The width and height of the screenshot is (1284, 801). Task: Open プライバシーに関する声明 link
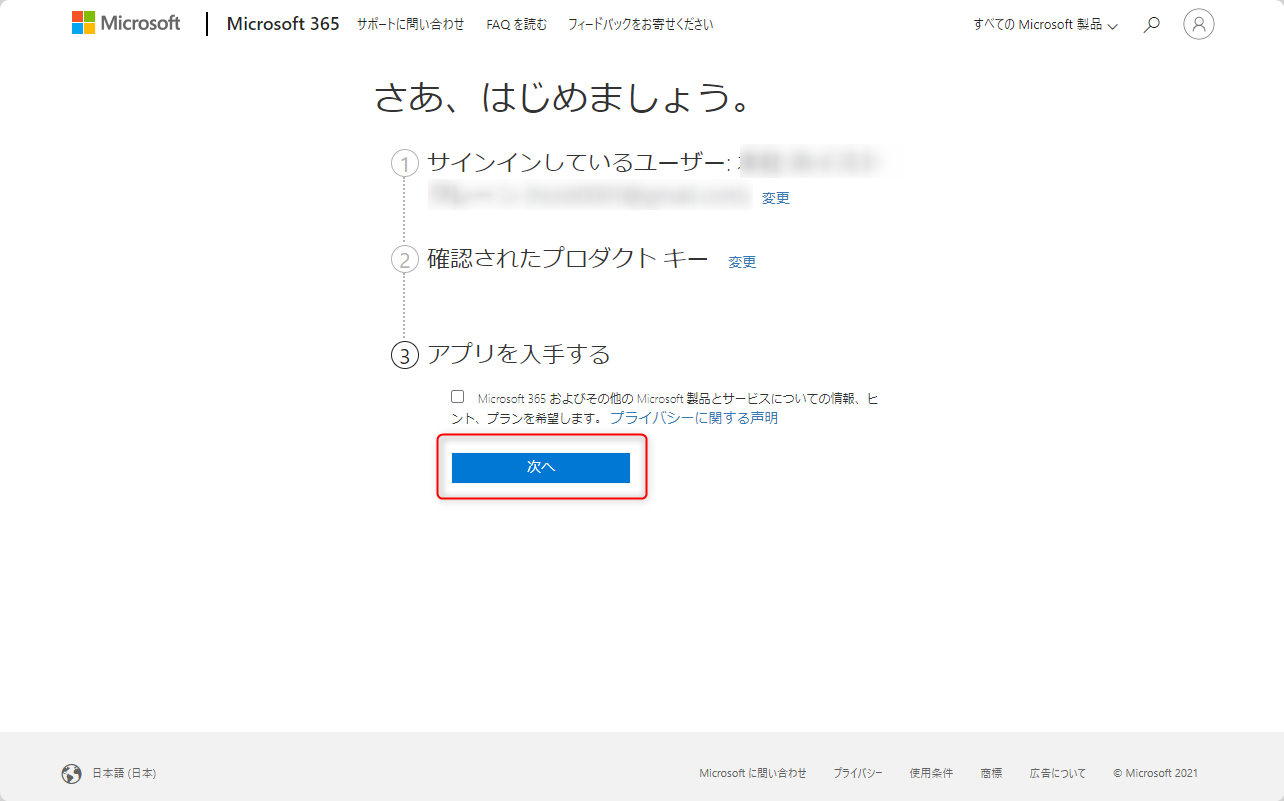[x=694, y=418]
